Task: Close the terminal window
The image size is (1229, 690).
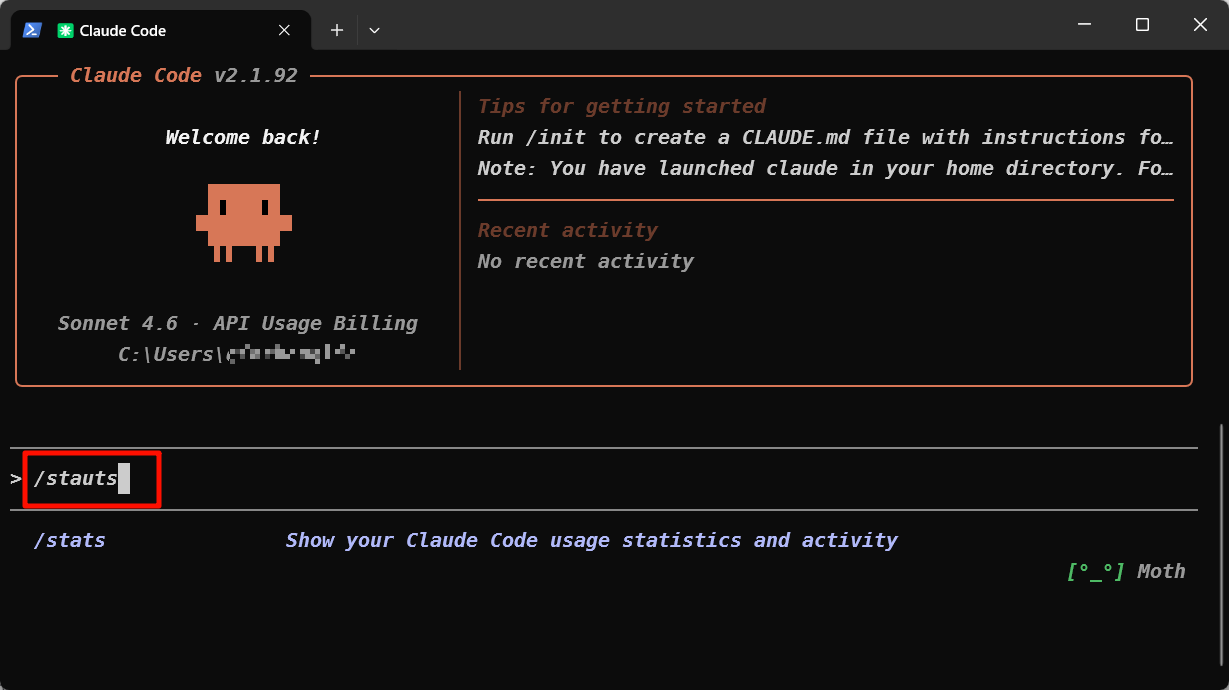Action: (x=1201, y=24)
